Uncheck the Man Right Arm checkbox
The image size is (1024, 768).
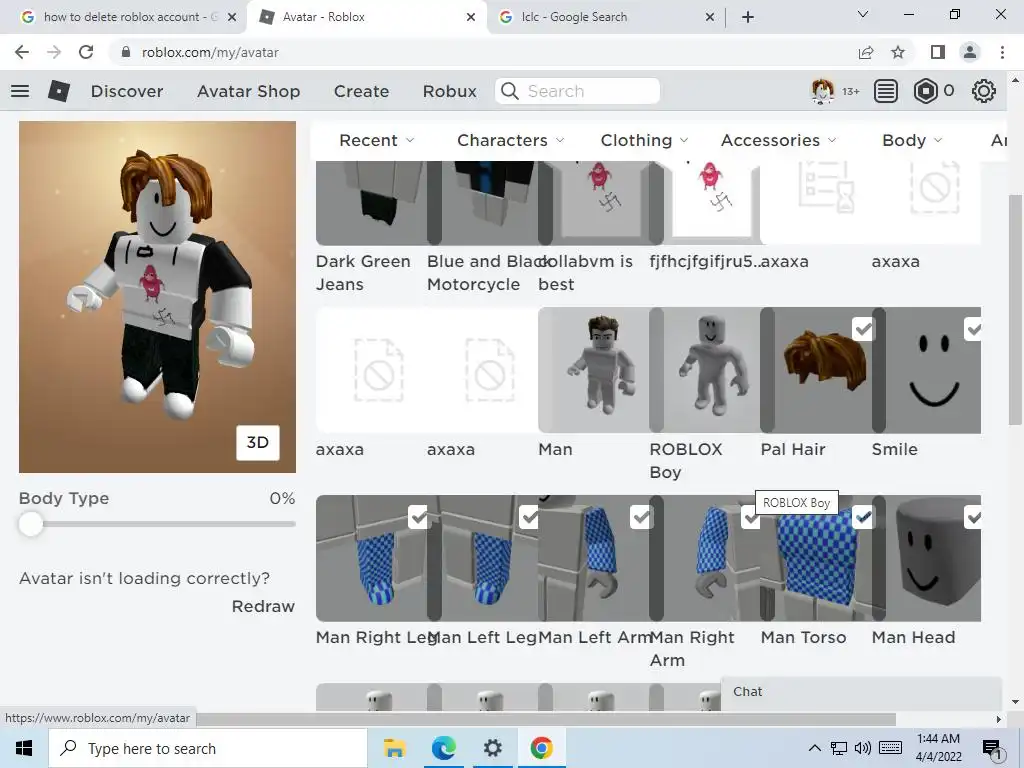750,519
